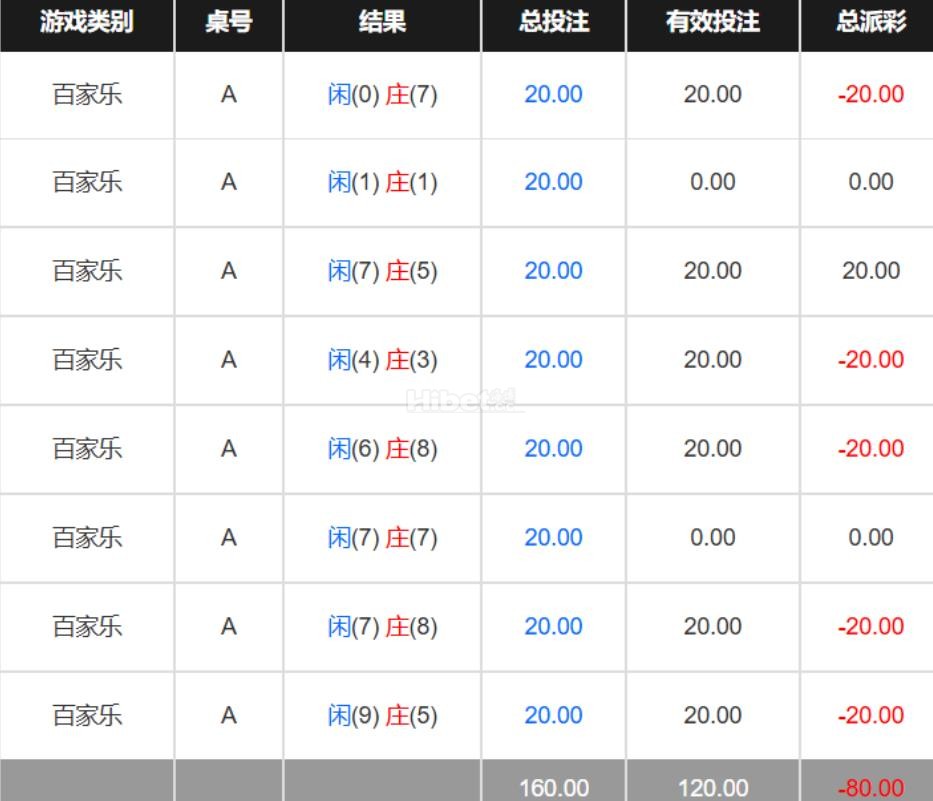Click the 0.00 effective bet in 闲(1) 庄(1) row
Viewport: 933px width, 801px height.
pos(713,182)
